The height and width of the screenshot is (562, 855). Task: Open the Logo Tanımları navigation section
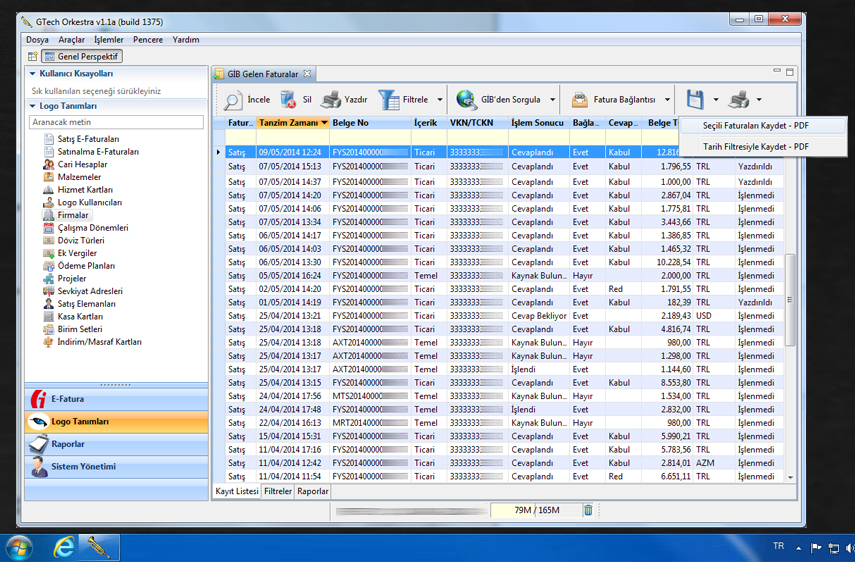(x=116, y=421)
